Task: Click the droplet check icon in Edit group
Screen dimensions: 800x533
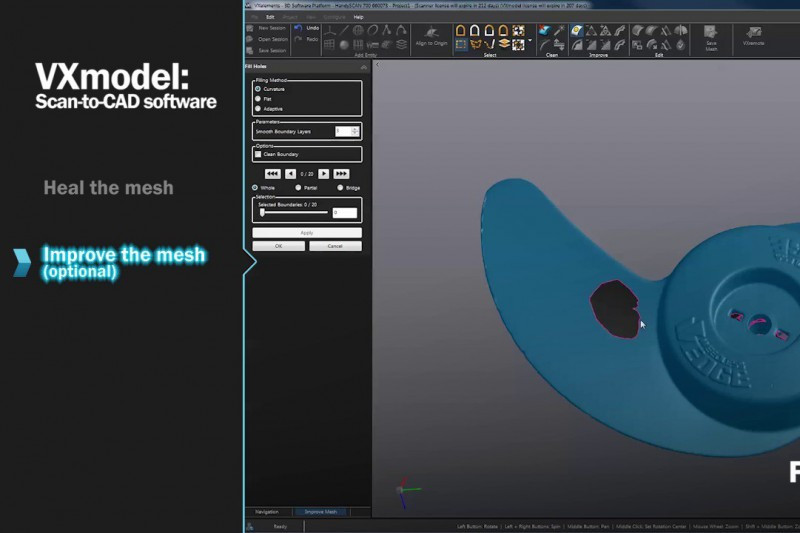Action: [x=681, y=45]
